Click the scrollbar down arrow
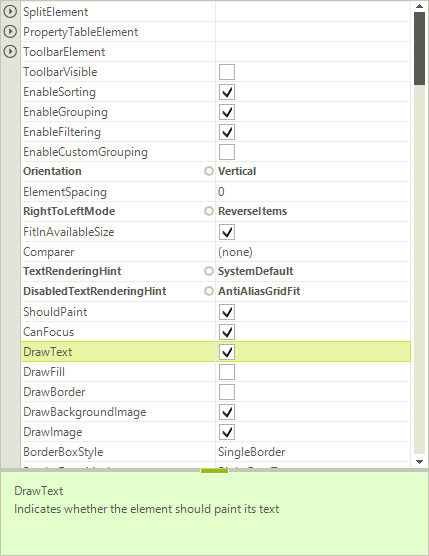429x556 pixels. (419, 462)
